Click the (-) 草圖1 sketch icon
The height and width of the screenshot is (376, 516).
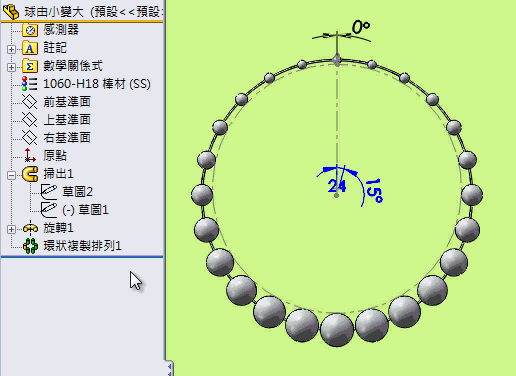49,210
